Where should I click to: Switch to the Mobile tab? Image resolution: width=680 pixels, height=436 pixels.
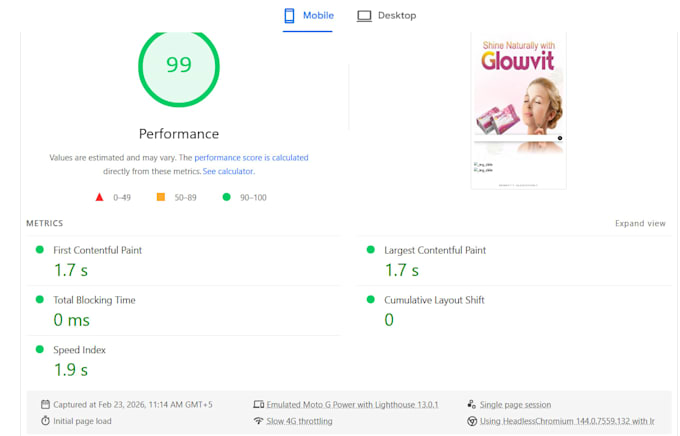click(308, 16)
